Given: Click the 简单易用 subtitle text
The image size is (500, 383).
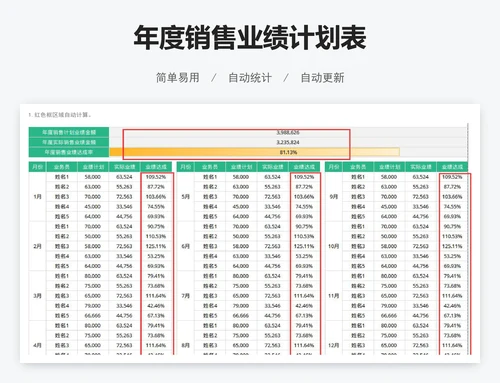Looking at the screenshot, I should [x=178, y=78].
